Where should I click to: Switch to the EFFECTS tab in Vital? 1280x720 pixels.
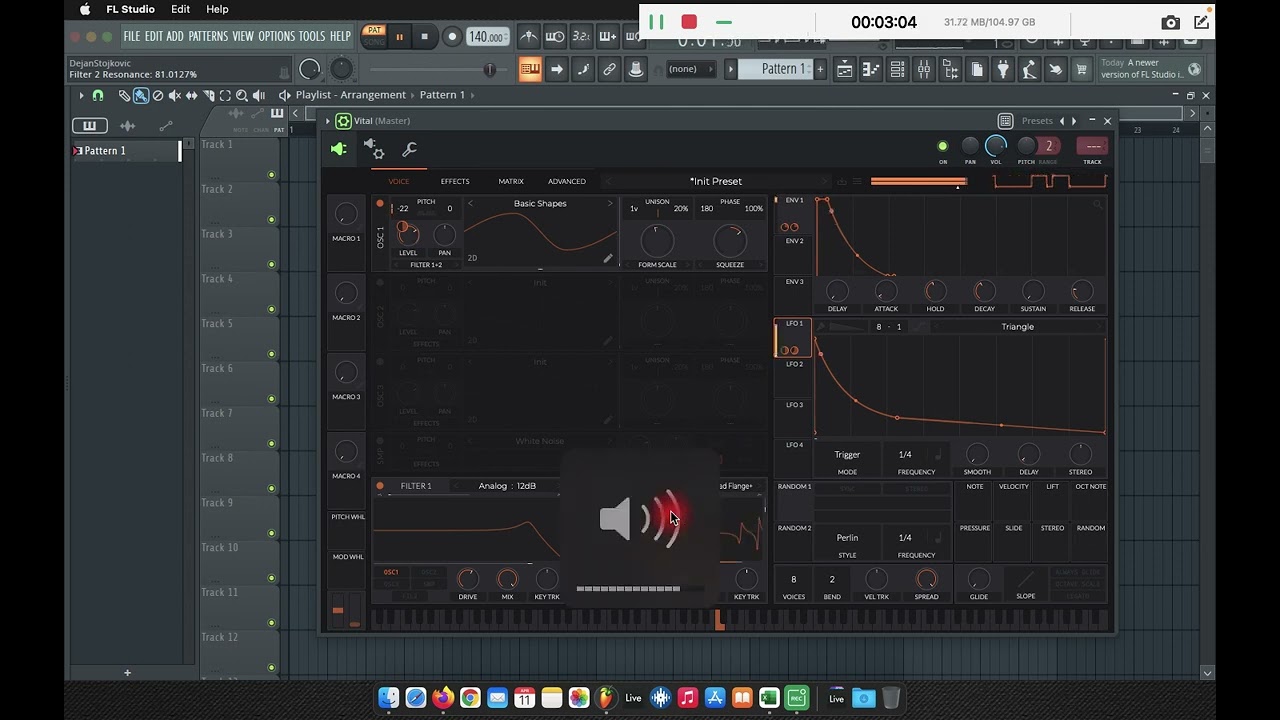coord(455,181)
